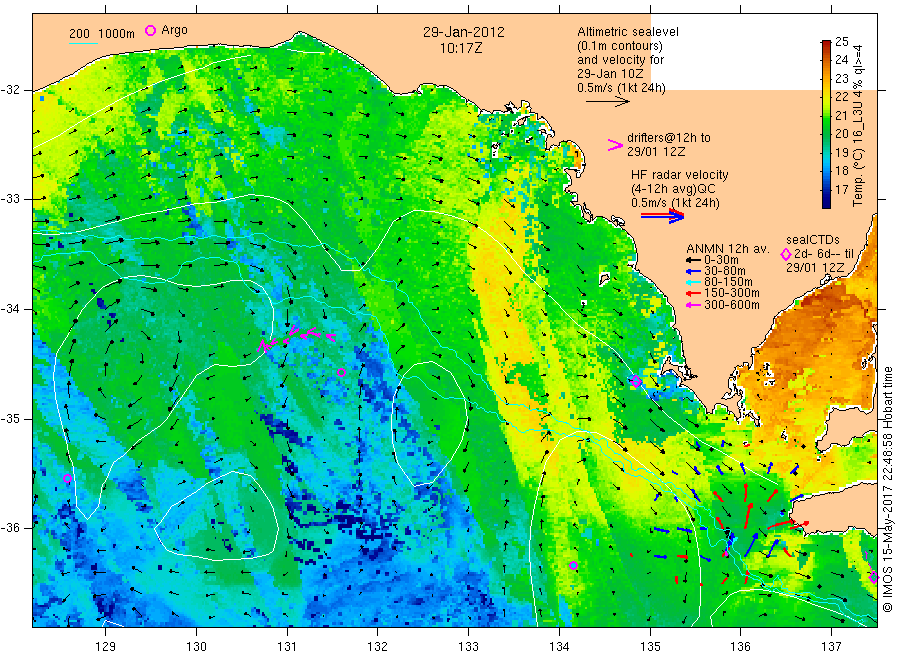The image size is (900, 660).
Task: Click the 133 longitude axis label
Action: [468, 647]
